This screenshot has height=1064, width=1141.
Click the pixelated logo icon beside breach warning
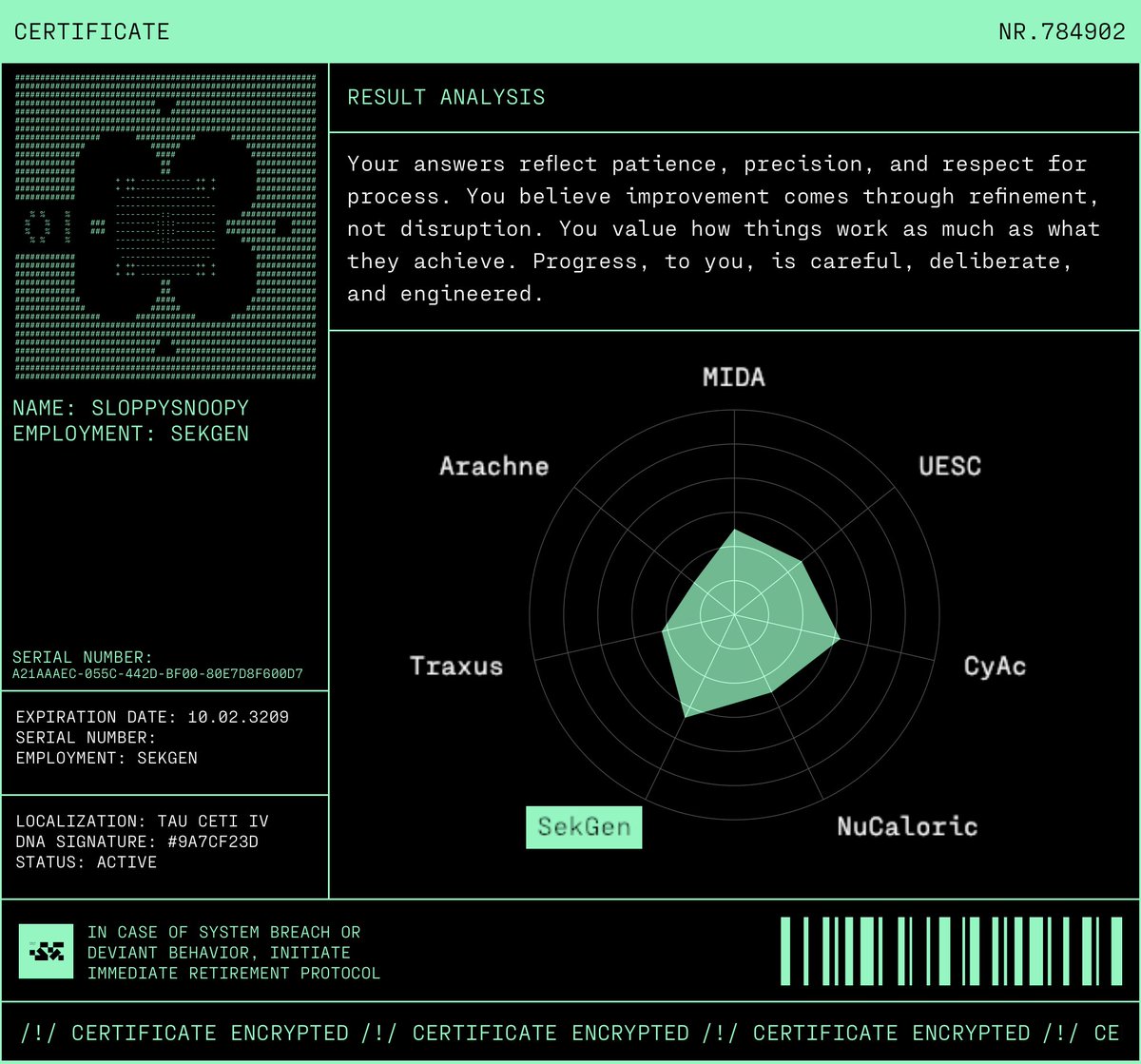tap(46, 952)
